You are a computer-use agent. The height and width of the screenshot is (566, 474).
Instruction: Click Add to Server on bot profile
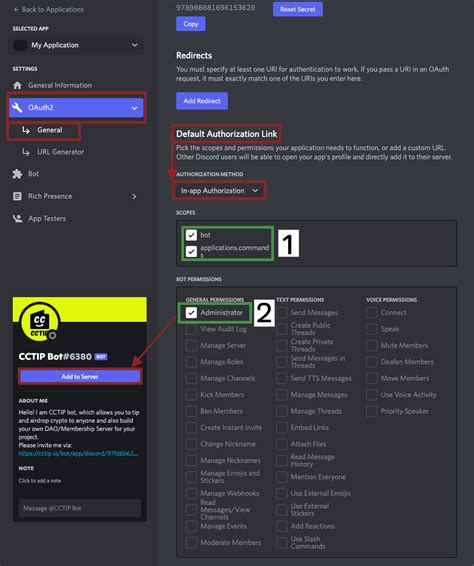80,376
